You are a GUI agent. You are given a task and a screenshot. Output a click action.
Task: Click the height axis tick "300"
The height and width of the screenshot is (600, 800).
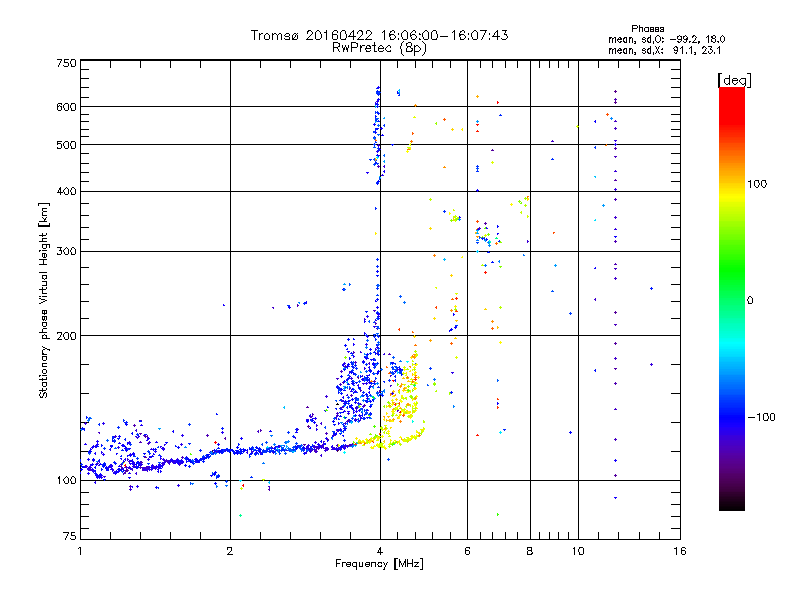[66, 251]
